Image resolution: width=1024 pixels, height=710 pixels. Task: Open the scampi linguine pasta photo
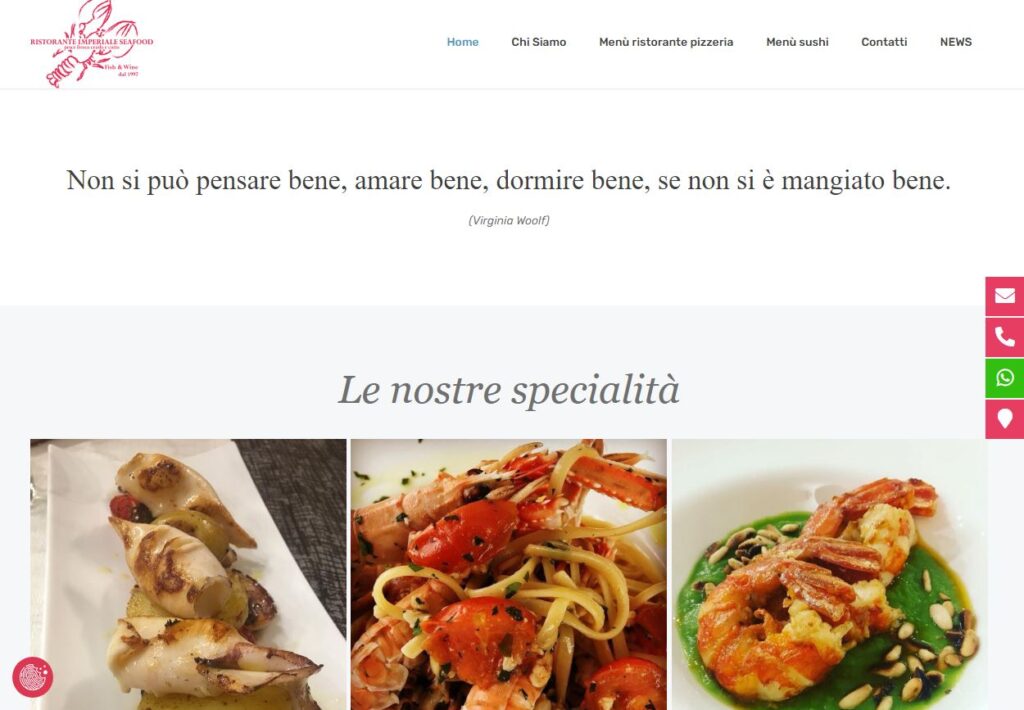coord(509,574)
